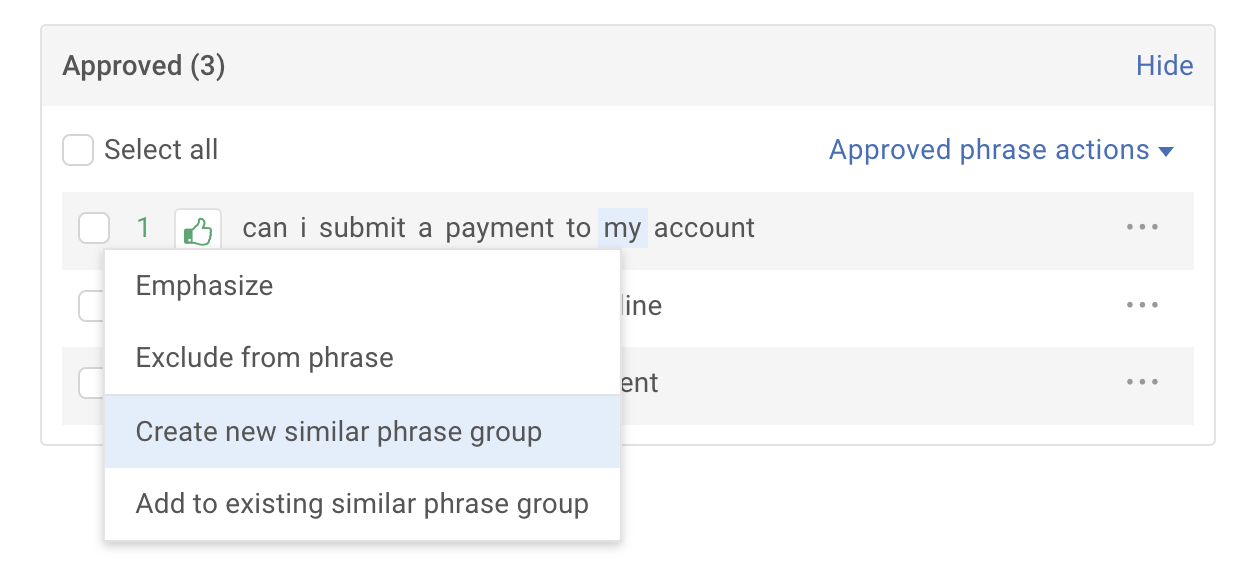Open the ellipsis menu for the first phrase
The image size is (1260, 576).
(x=1142, y=228)
